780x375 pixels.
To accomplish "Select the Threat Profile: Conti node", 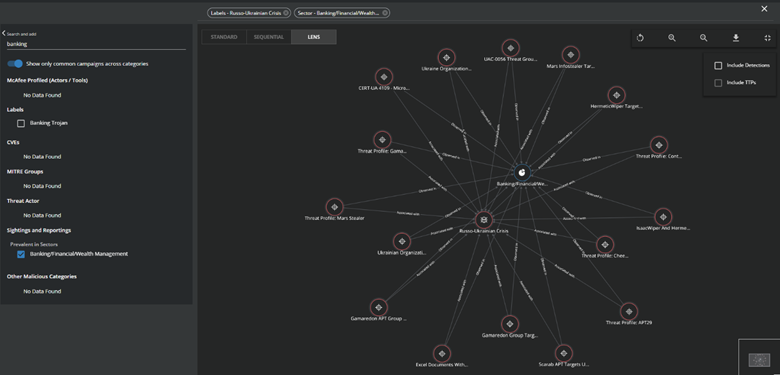I will click(659, 145).
